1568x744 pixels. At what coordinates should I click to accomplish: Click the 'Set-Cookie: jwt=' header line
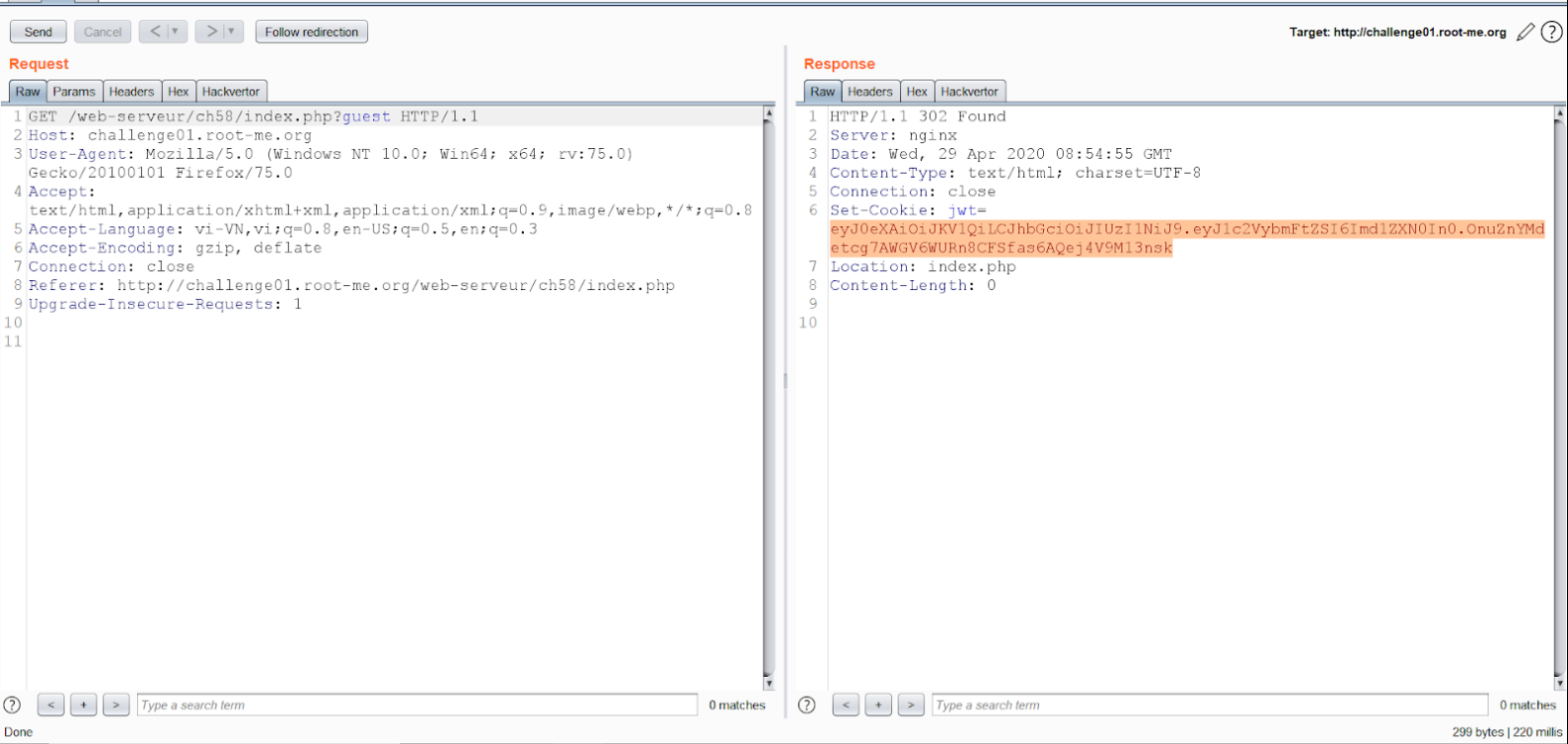[908, 210]
